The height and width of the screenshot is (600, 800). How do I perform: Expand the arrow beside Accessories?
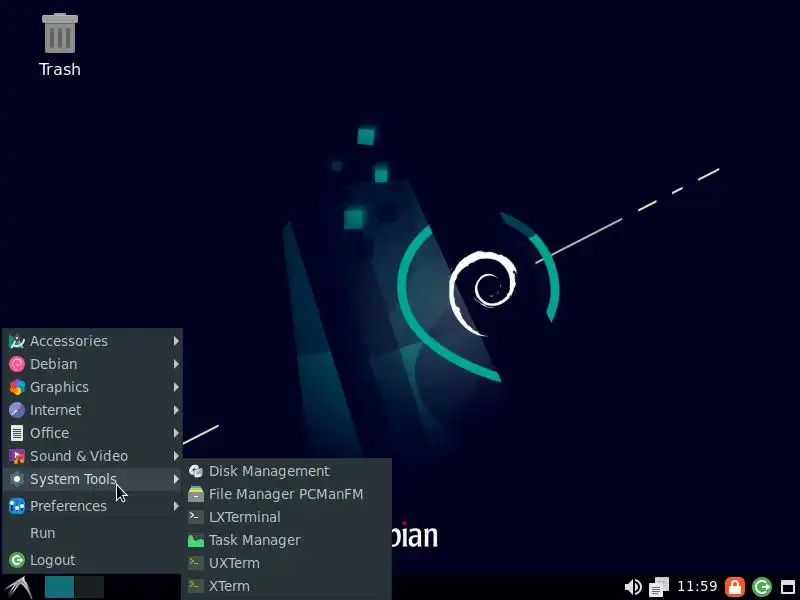[176, 341]
